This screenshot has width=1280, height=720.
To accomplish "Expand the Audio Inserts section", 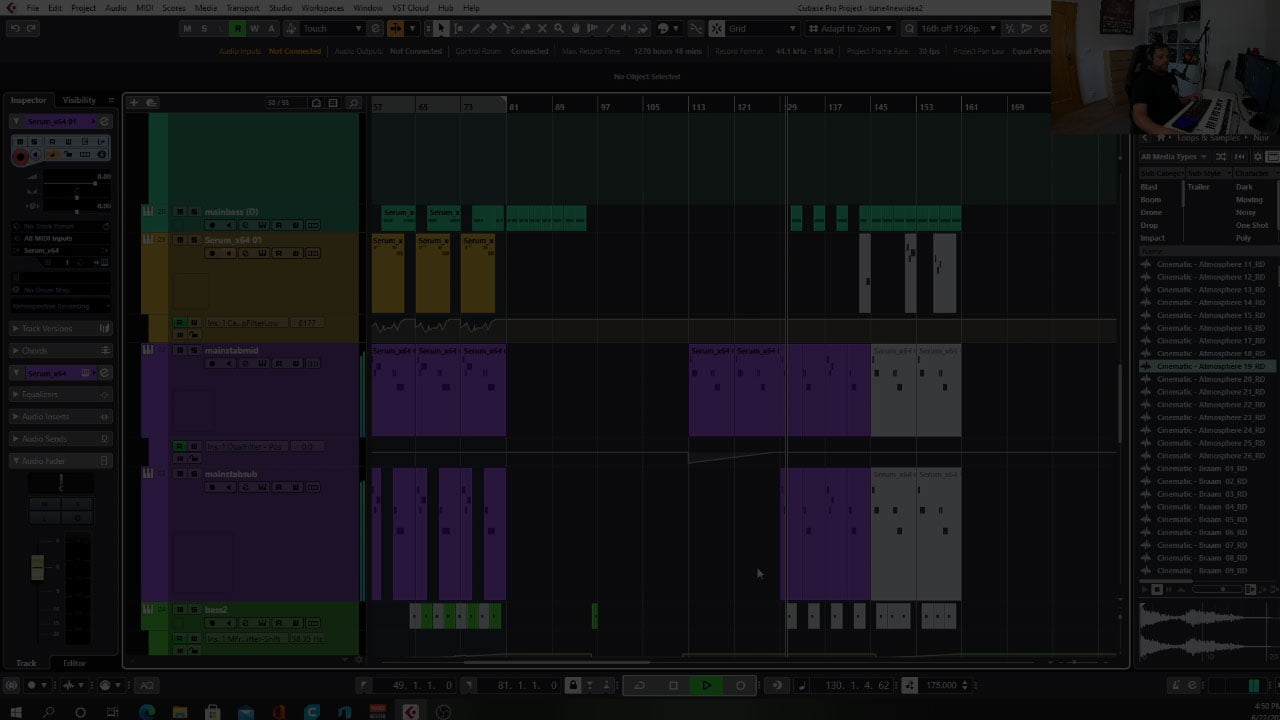I will click(61, 416).
